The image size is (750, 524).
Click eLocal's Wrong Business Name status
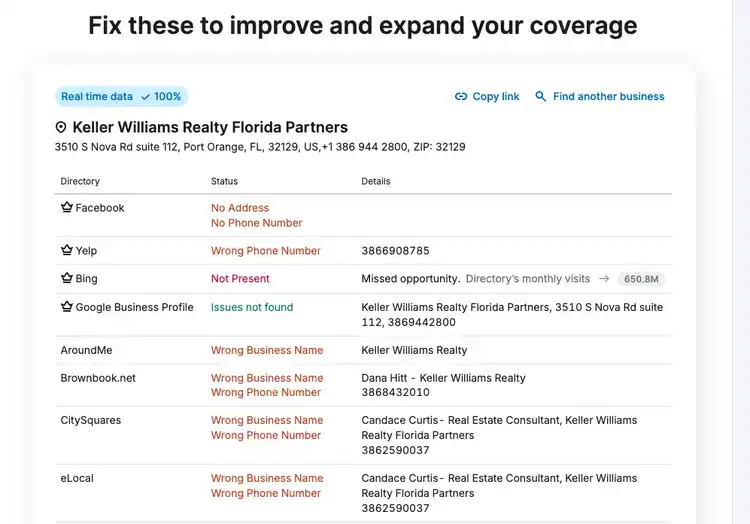point(267,478)
